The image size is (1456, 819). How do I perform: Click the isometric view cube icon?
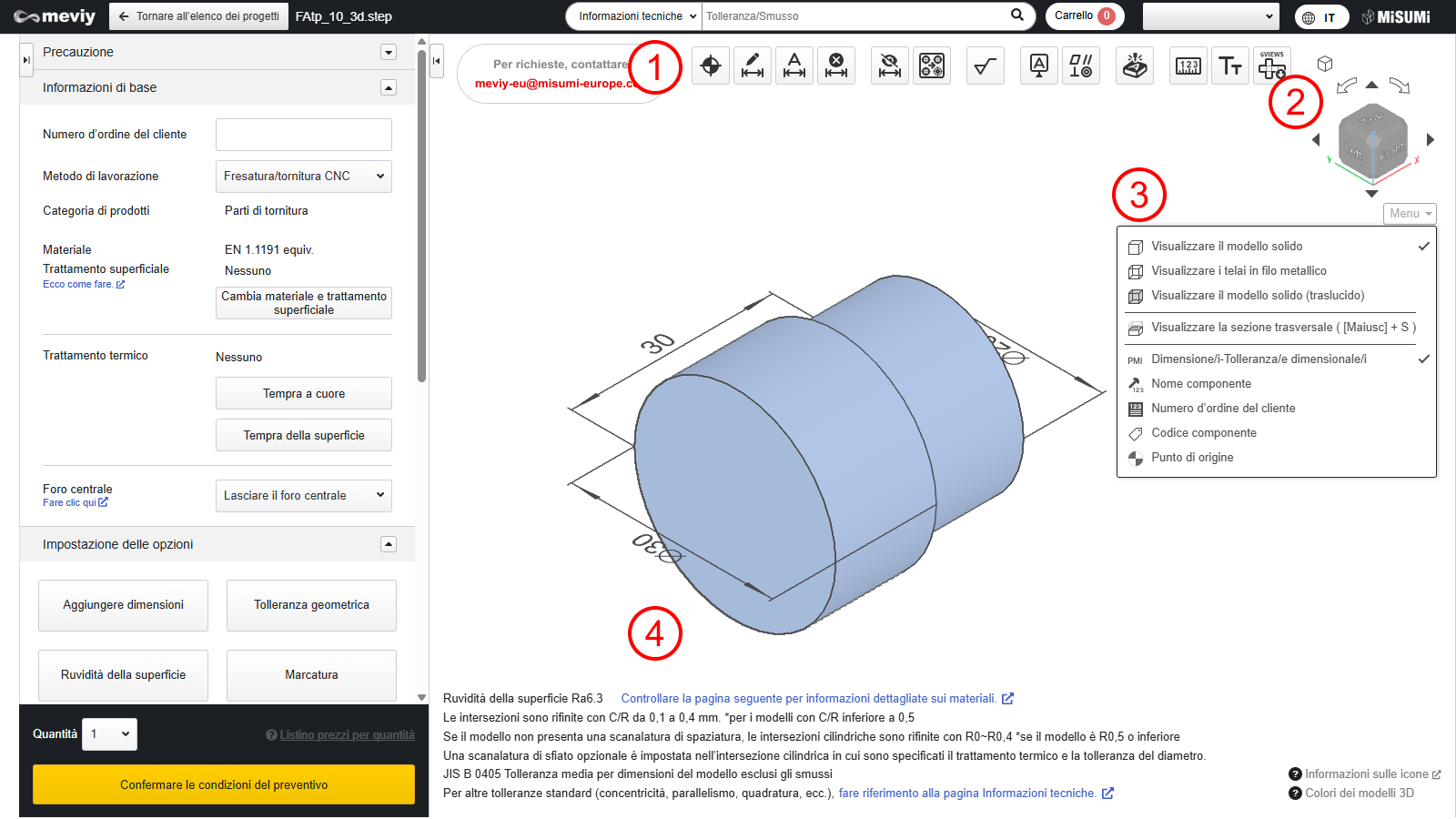(1325, 64)
